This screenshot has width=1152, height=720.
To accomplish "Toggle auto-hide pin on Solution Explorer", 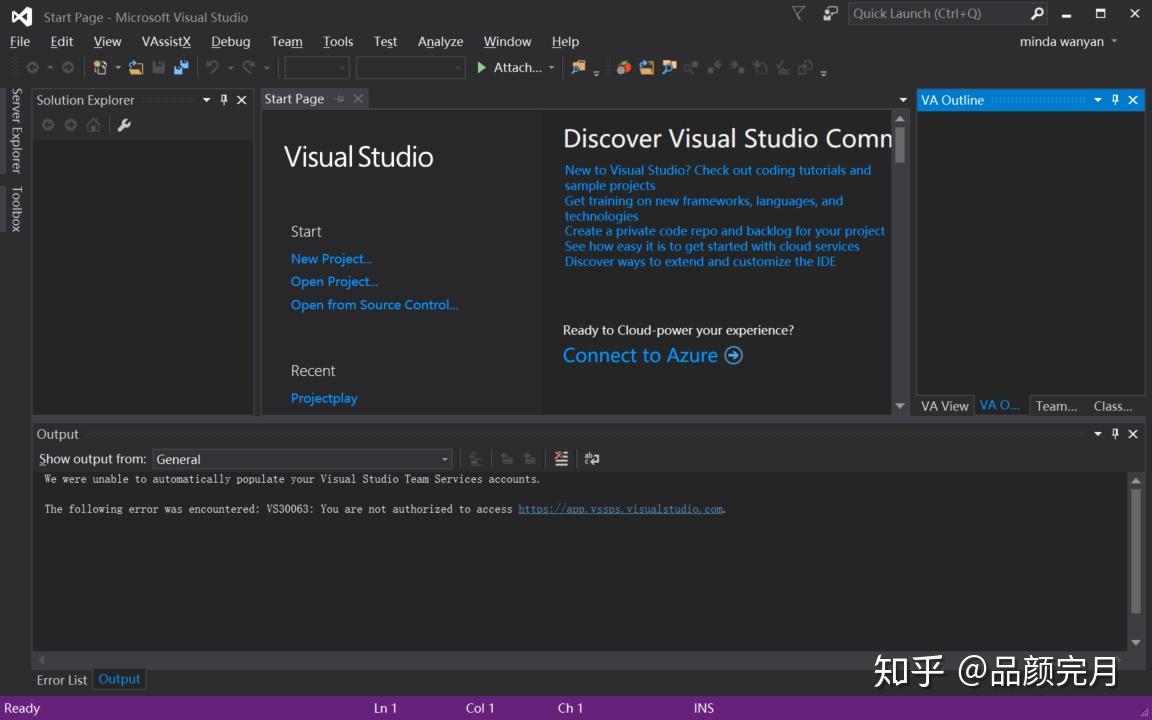I will click(x=224, y=100).
